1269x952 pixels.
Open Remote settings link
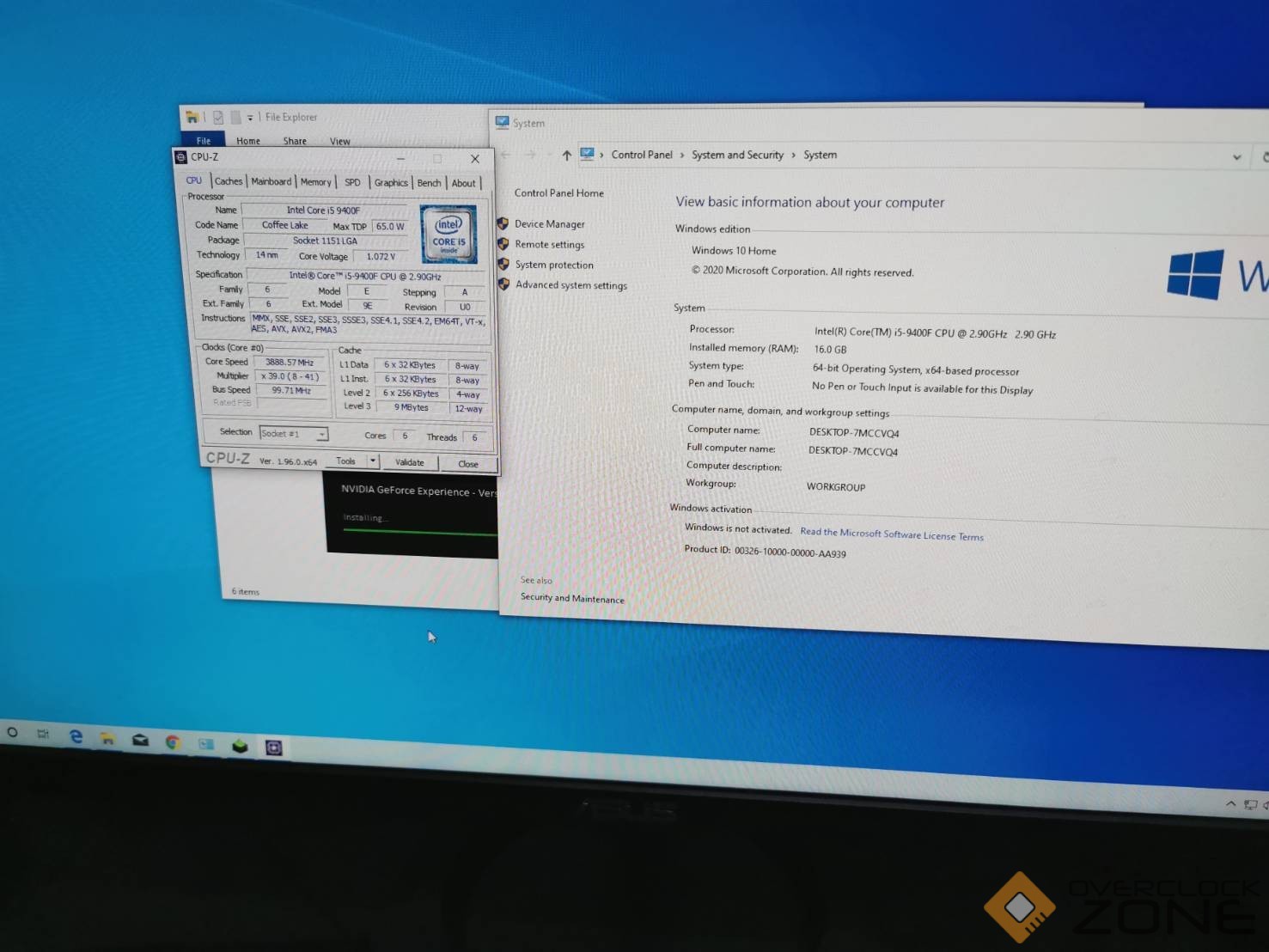click(x=550, y=245)
